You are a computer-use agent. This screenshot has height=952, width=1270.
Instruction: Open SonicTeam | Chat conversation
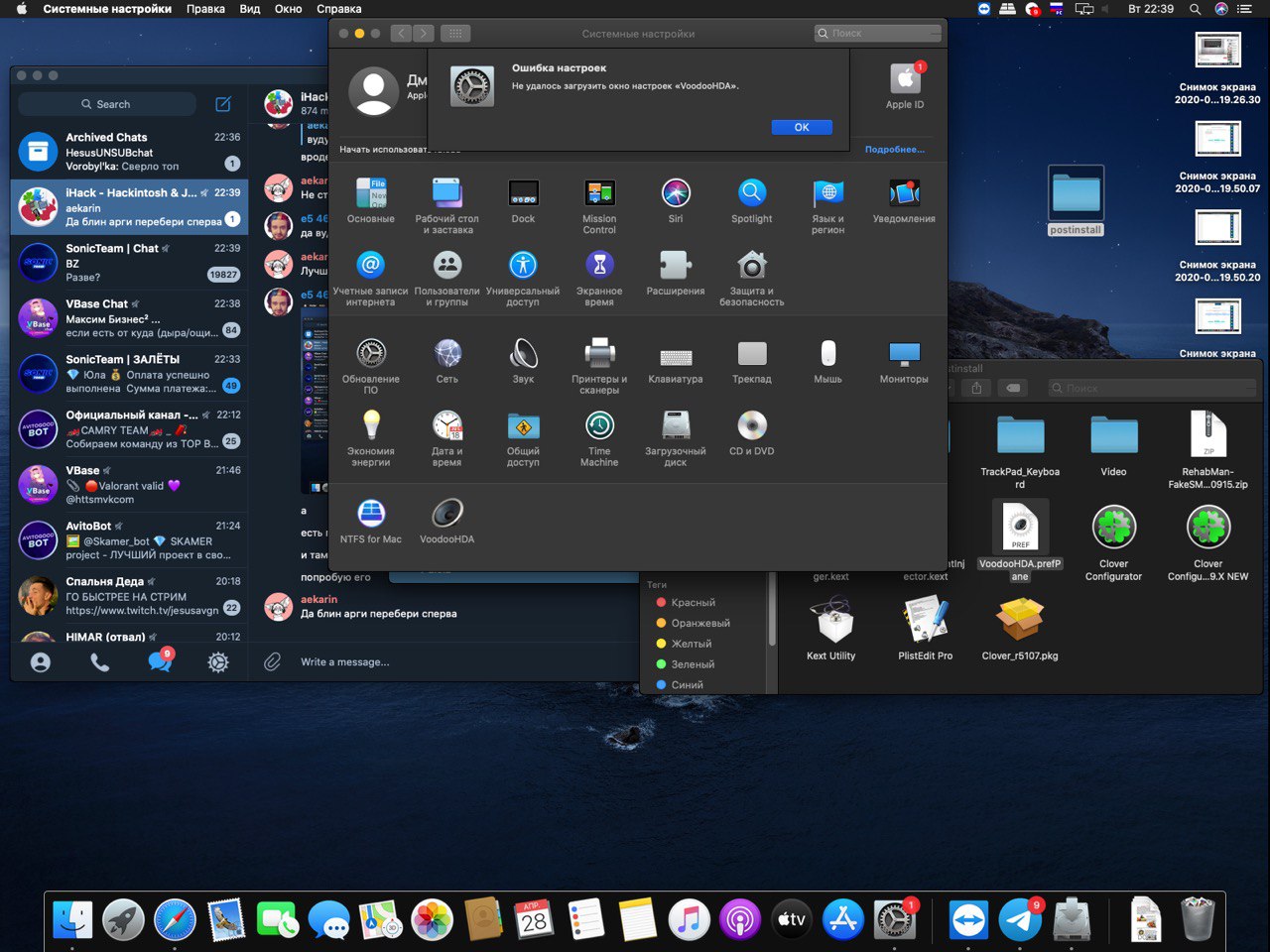coord(129,262)
